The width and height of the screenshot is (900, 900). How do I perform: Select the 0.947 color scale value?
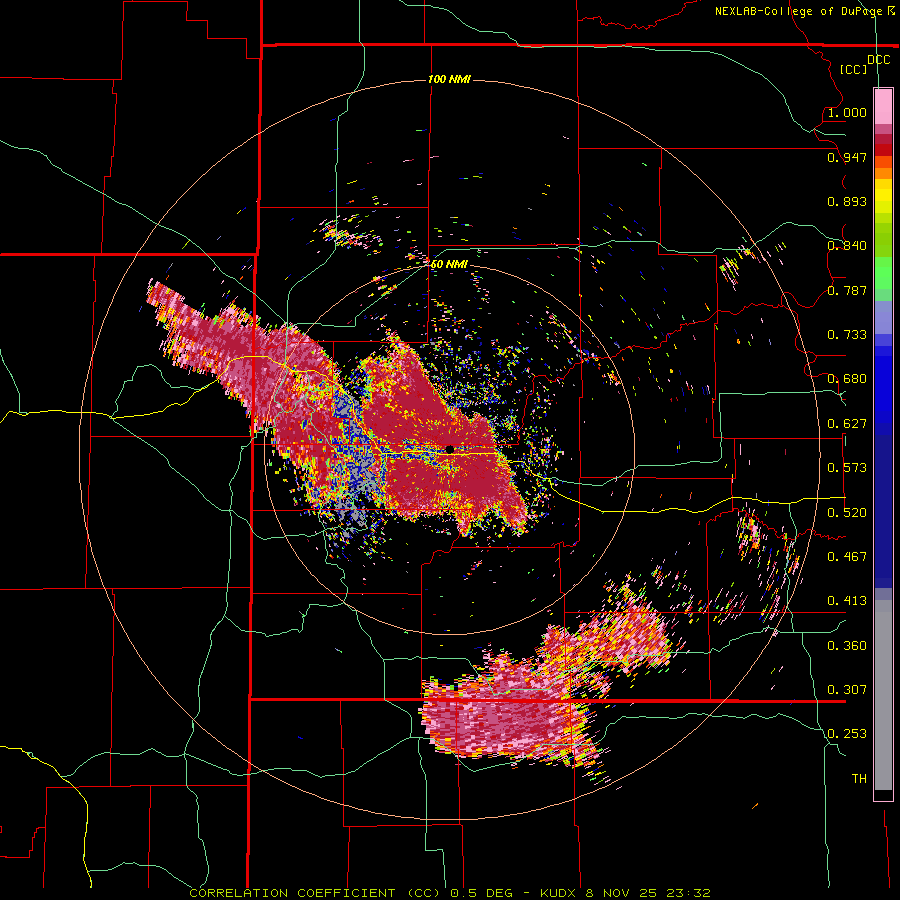point(847,157)
